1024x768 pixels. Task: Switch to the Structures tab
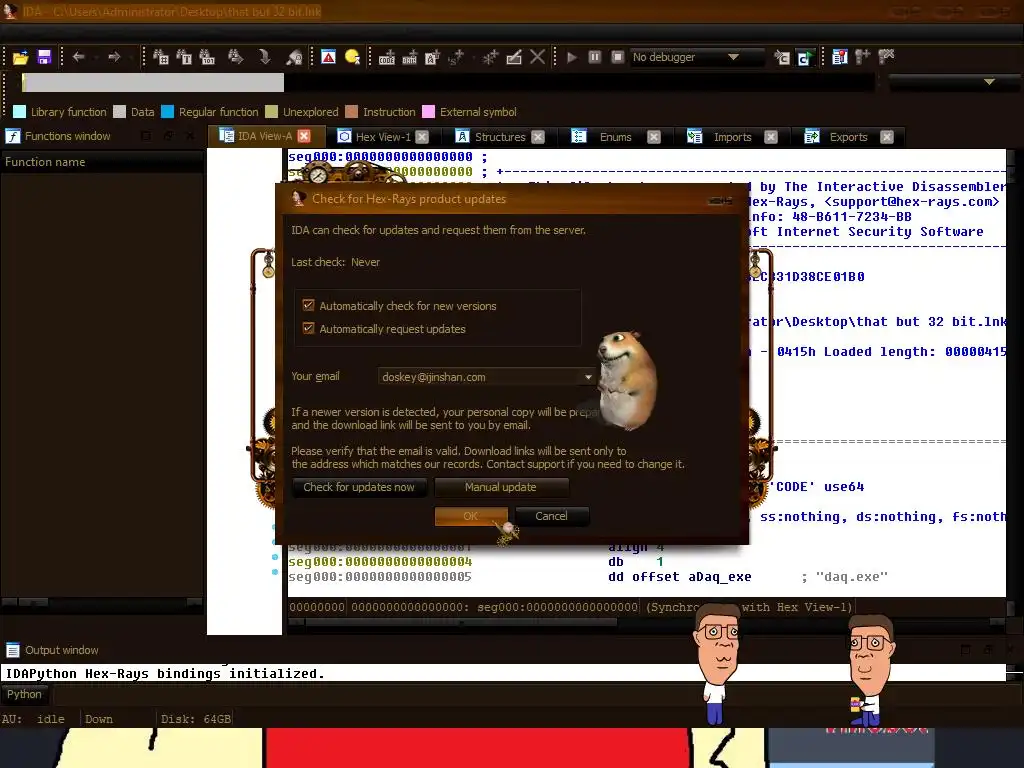point(500,137)
